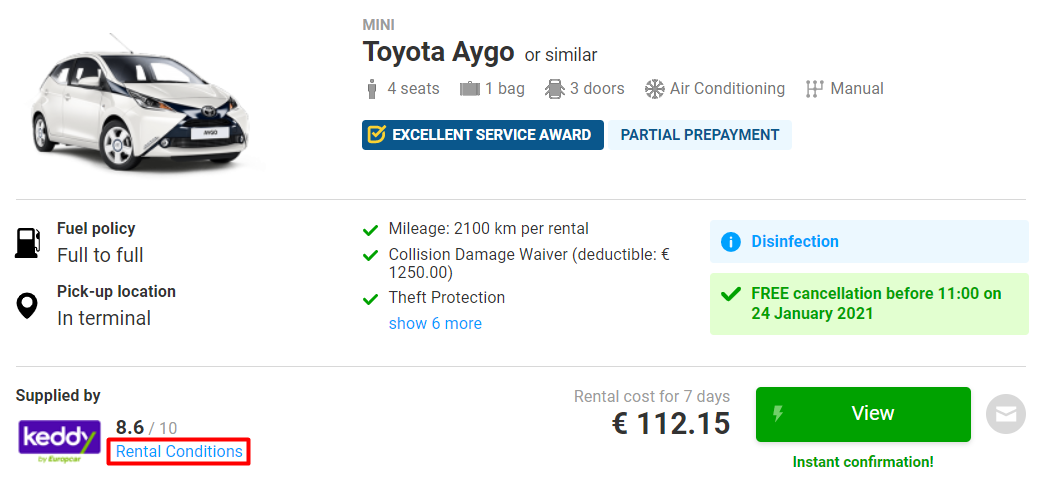Viewport: 1043px width, 485px height.
Task: Click the Disinfection info icon
Action: click(731, 242)
